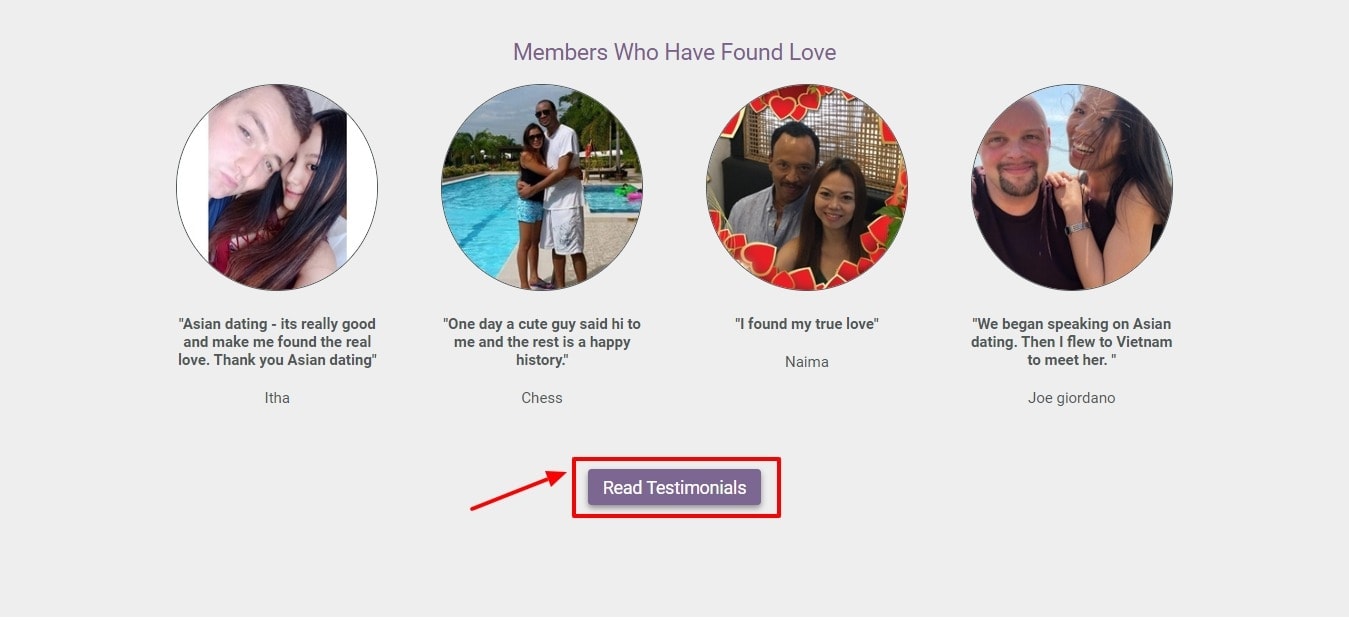Viewport: 1349px width, 625px height.
Task: Select the name Naima
Action: 806,361
